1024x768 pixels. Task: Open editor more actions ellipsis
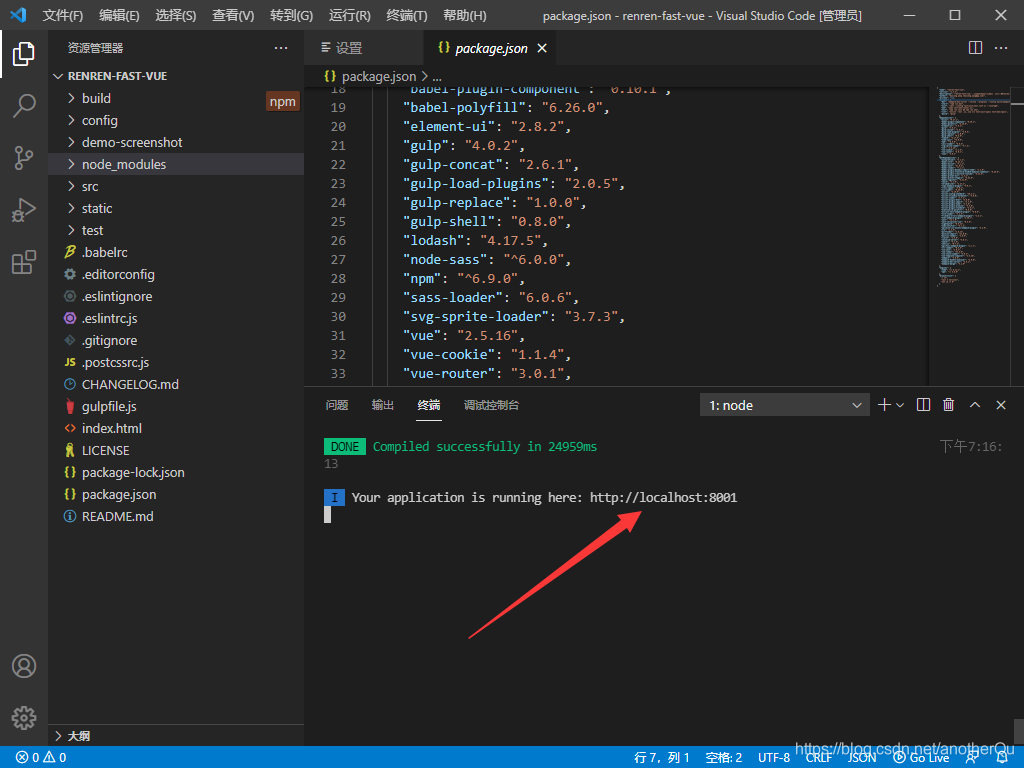(x=1000, y=48)
